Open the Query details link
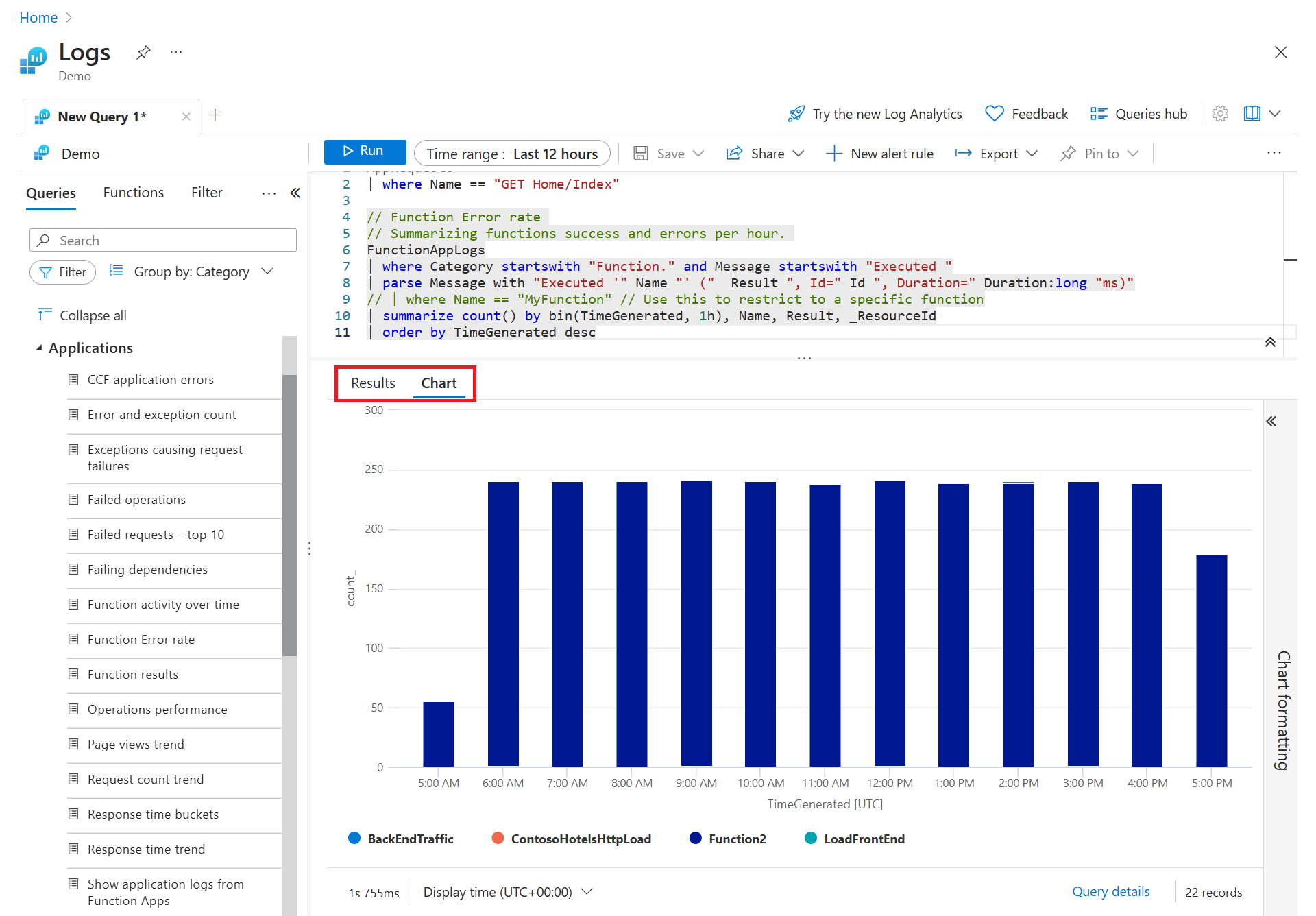Viewport: 1316px width, 916px height. (1110, 891)
